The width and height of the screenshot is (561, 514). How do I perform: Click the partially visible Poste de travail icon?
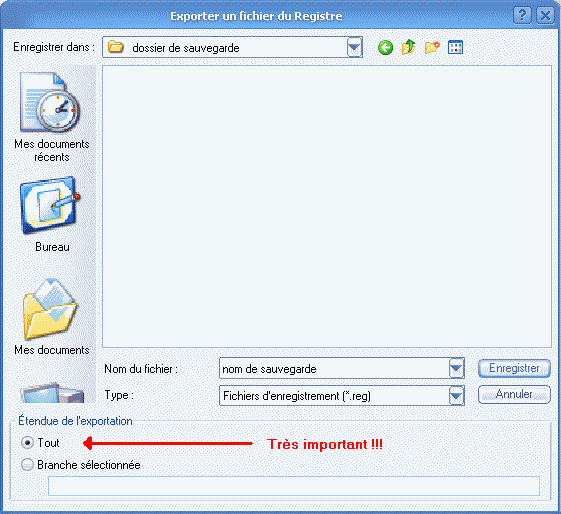point(52,393)
